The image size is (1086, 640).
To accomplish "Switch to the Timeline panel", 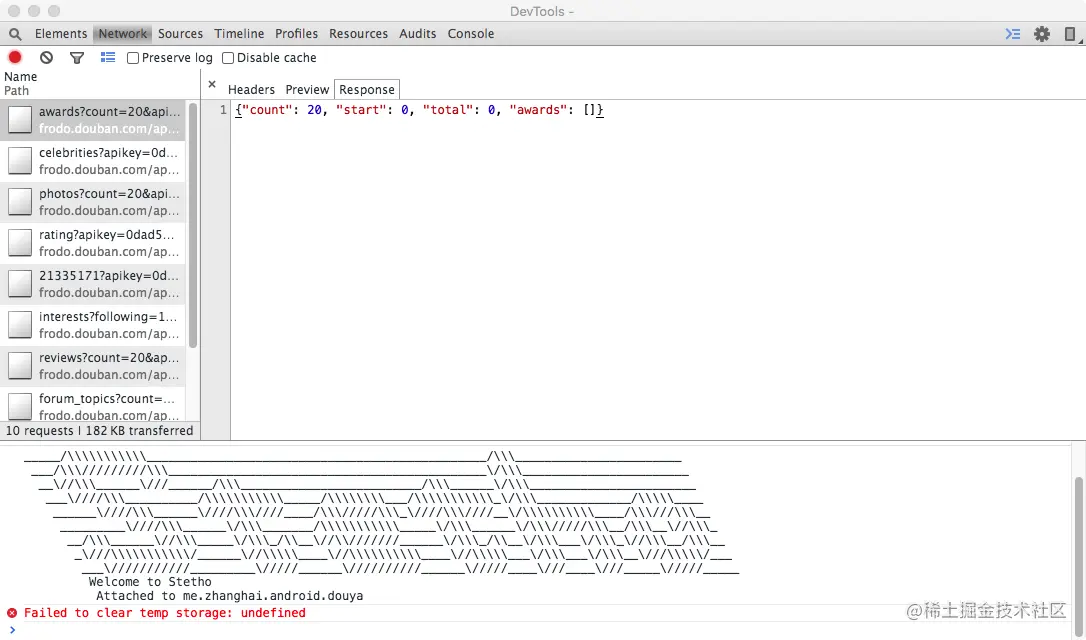I will 238,33.
